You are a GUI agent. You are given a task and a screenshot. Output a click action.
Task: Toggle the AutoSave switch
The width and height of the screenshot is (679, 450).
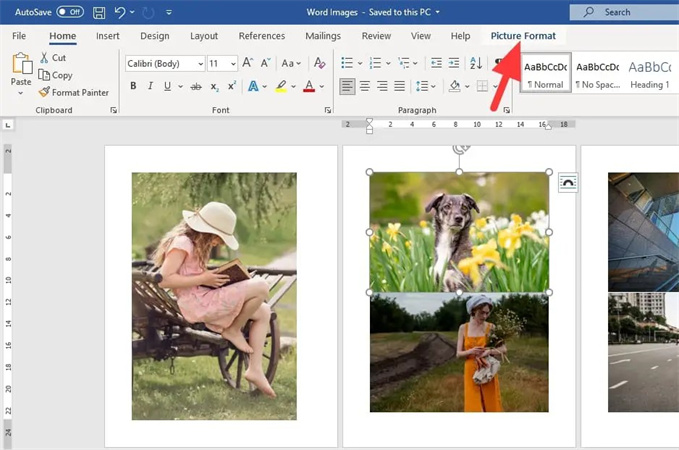point(69,12)
